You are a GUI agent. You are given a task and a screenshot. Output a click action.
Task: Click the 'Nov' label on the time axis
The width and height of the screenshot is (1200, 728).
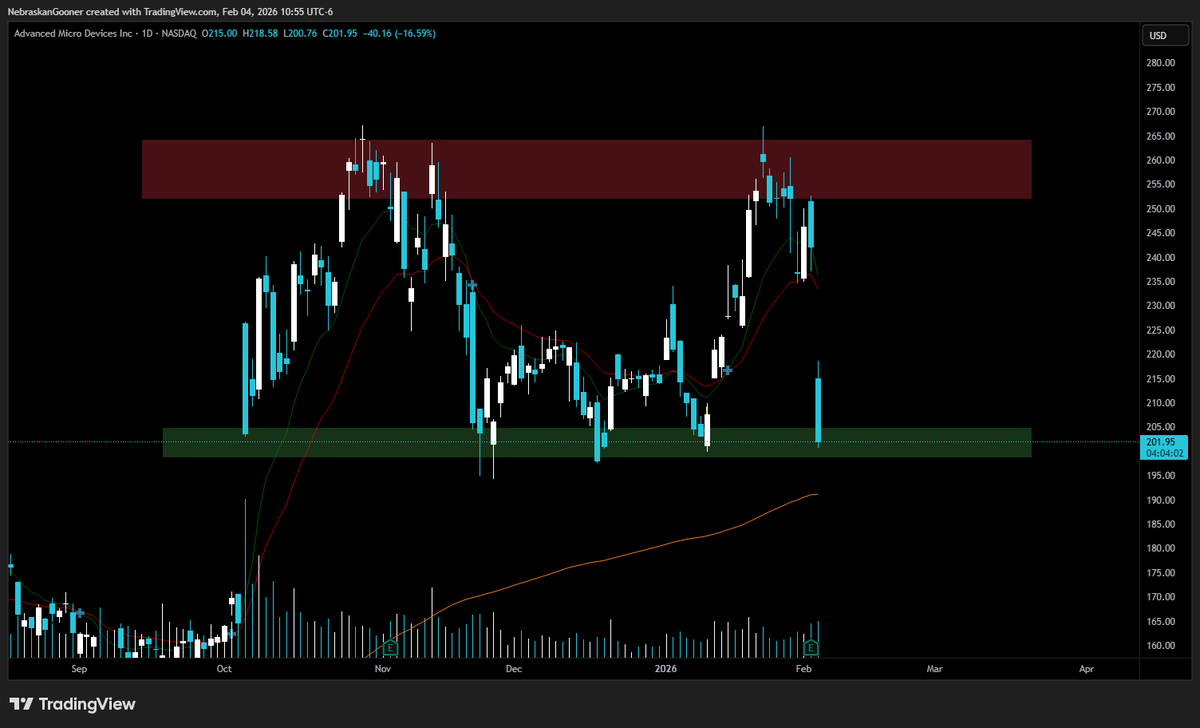click(382, 667)
